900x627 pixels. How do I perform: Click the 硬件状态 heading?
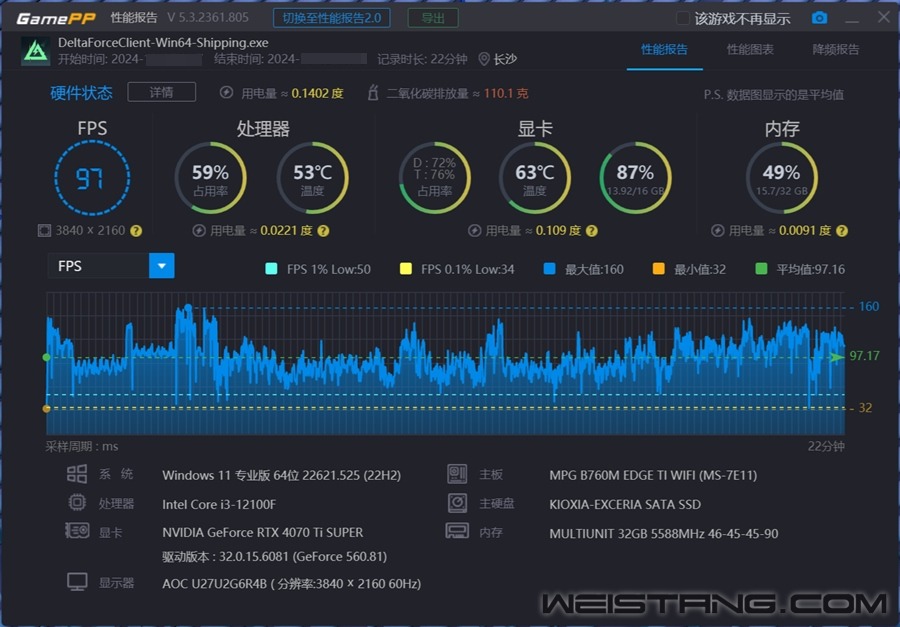82,93
